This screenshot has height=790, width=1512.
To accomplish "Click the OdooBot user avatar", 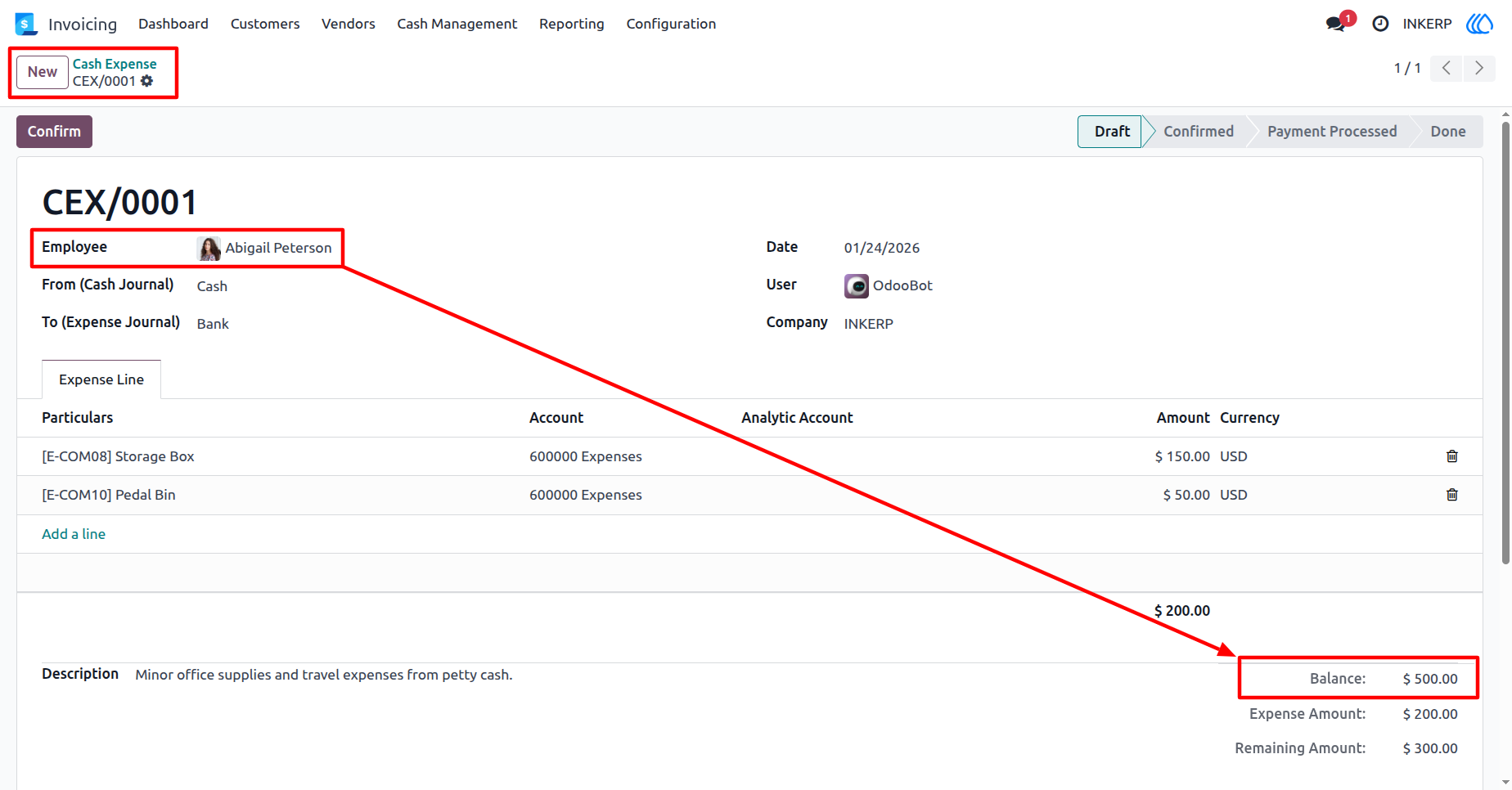I will click(857, 285).
